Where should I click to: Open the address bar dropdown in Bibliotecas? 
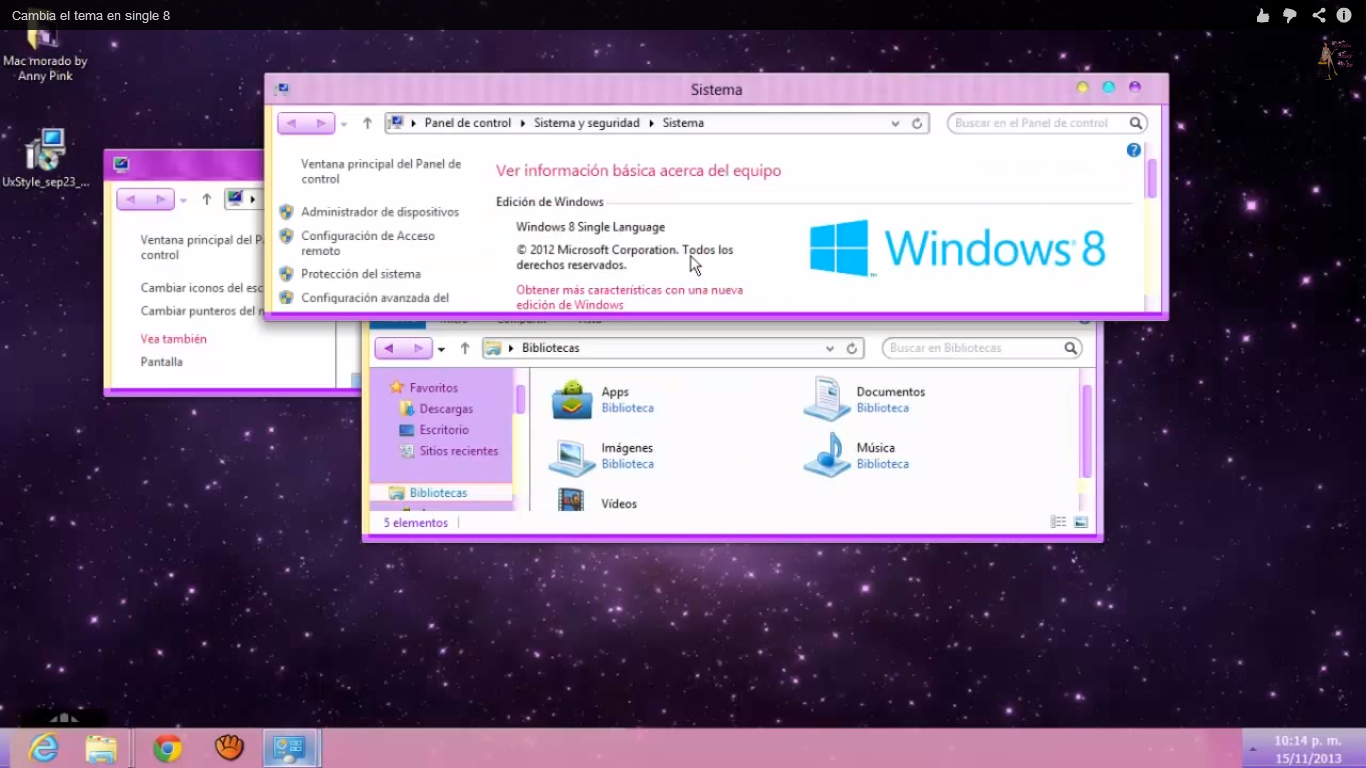830,348
